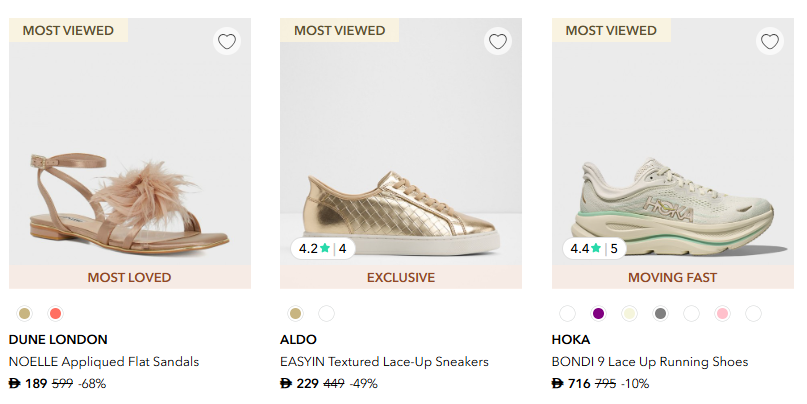This screenshot has width=807, height=404.
Task: Favorite the HOKA Bondi 9 shoes
Action: point(769,42)
